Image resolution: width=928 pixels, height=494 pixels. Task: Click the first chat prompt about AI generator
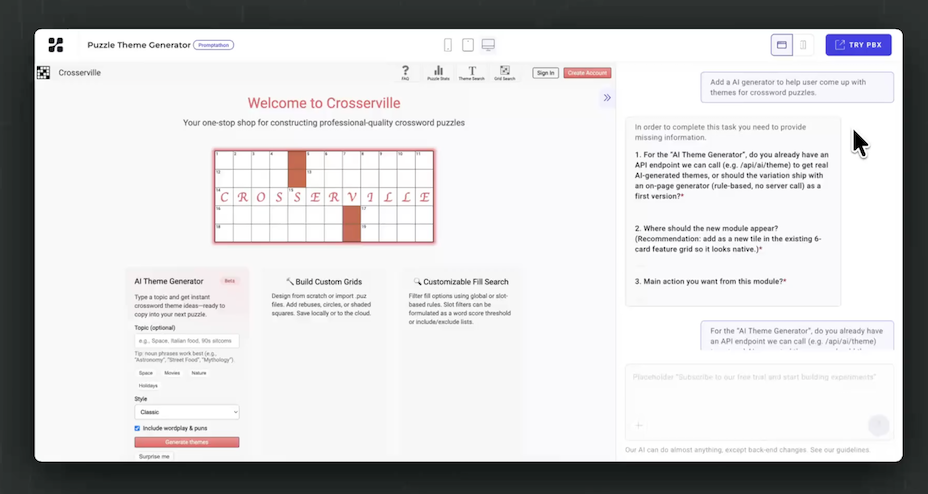[797, 88]
